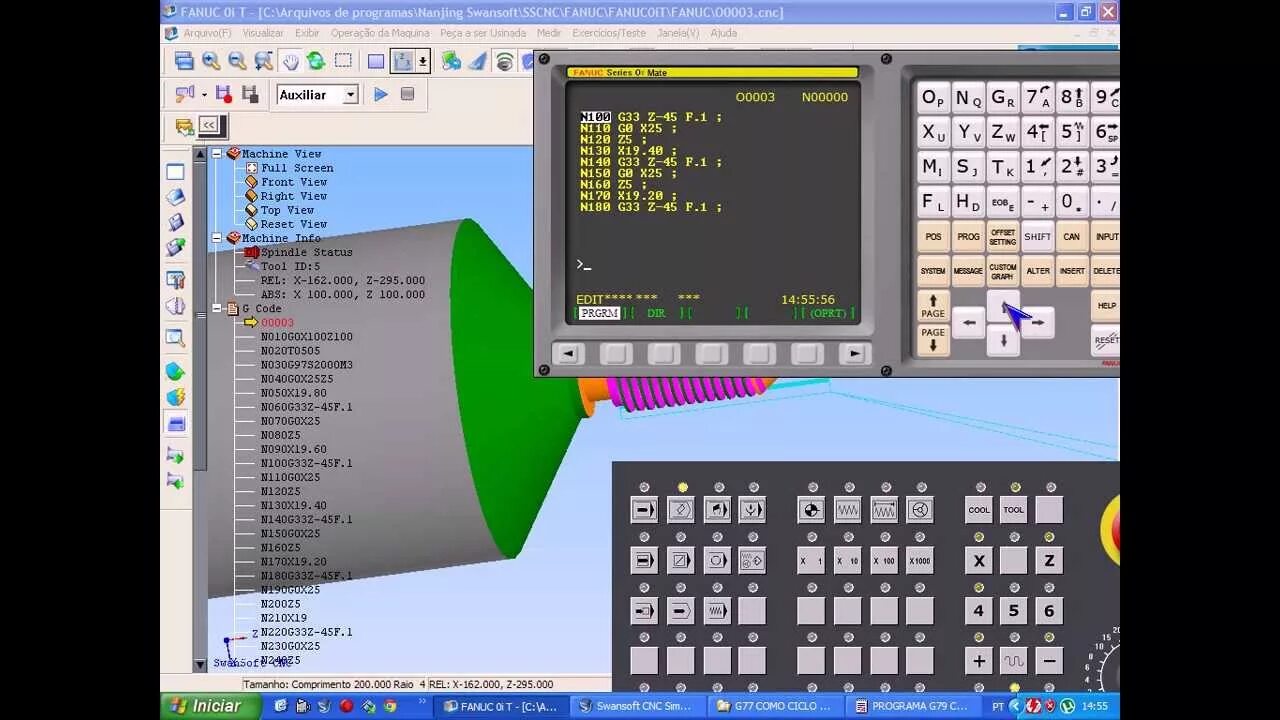Collapse the Machine Info tree node

tap(217, 238)
